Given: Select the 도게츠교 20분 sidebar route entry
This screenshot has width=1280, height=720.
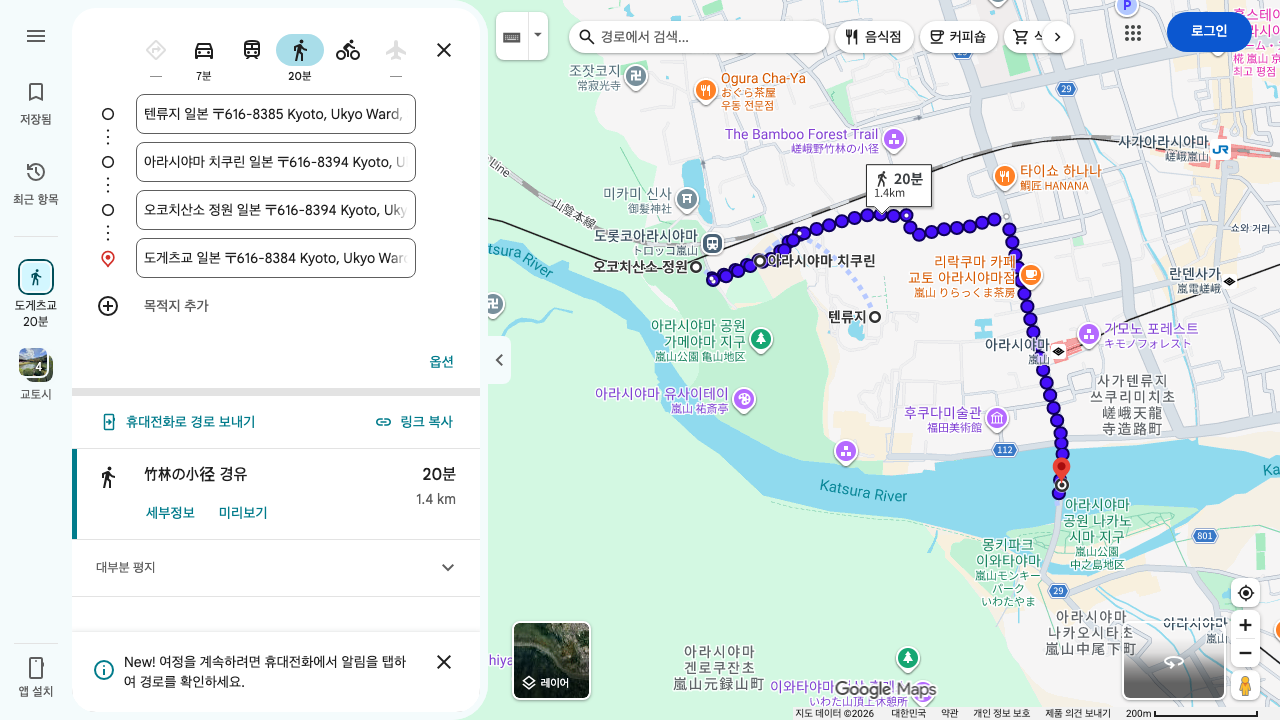Looking at the screenshot, I should point(36,294).
